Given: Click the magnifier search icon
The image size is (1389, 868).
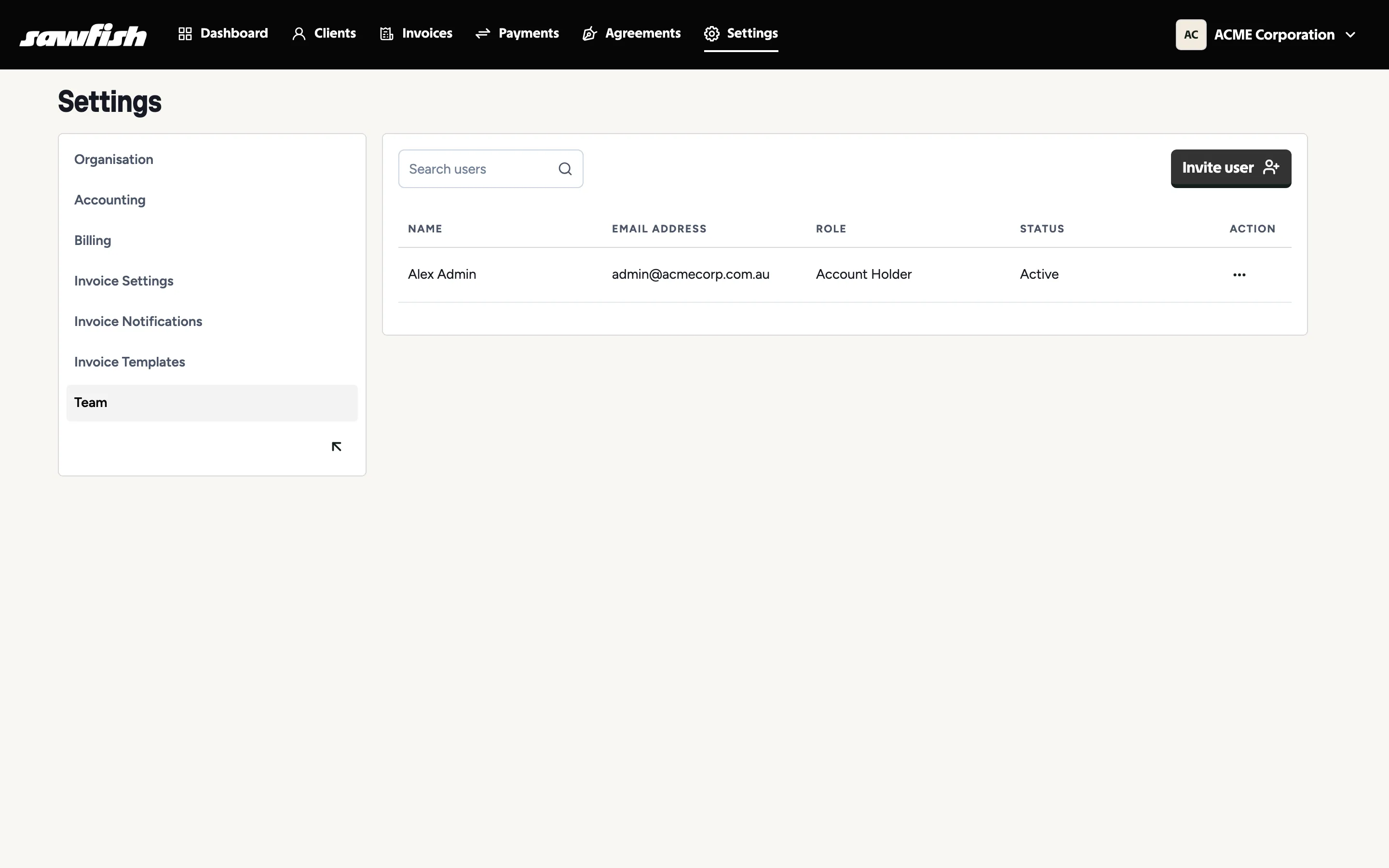Looking at the screenshot, I should pyautogui.click(x=565, y=169).
